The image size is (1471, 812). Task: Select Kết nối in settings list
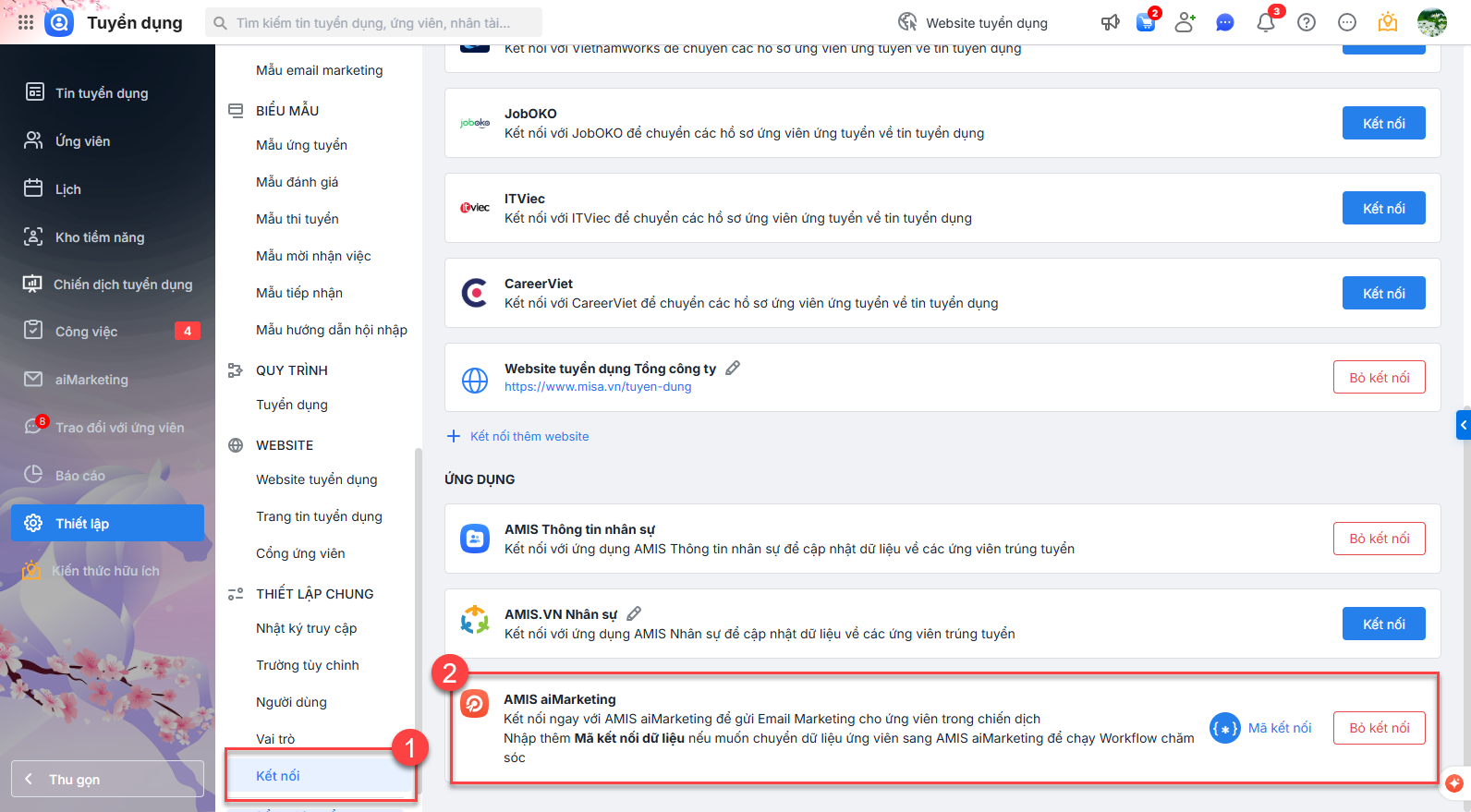click(320, 776)
